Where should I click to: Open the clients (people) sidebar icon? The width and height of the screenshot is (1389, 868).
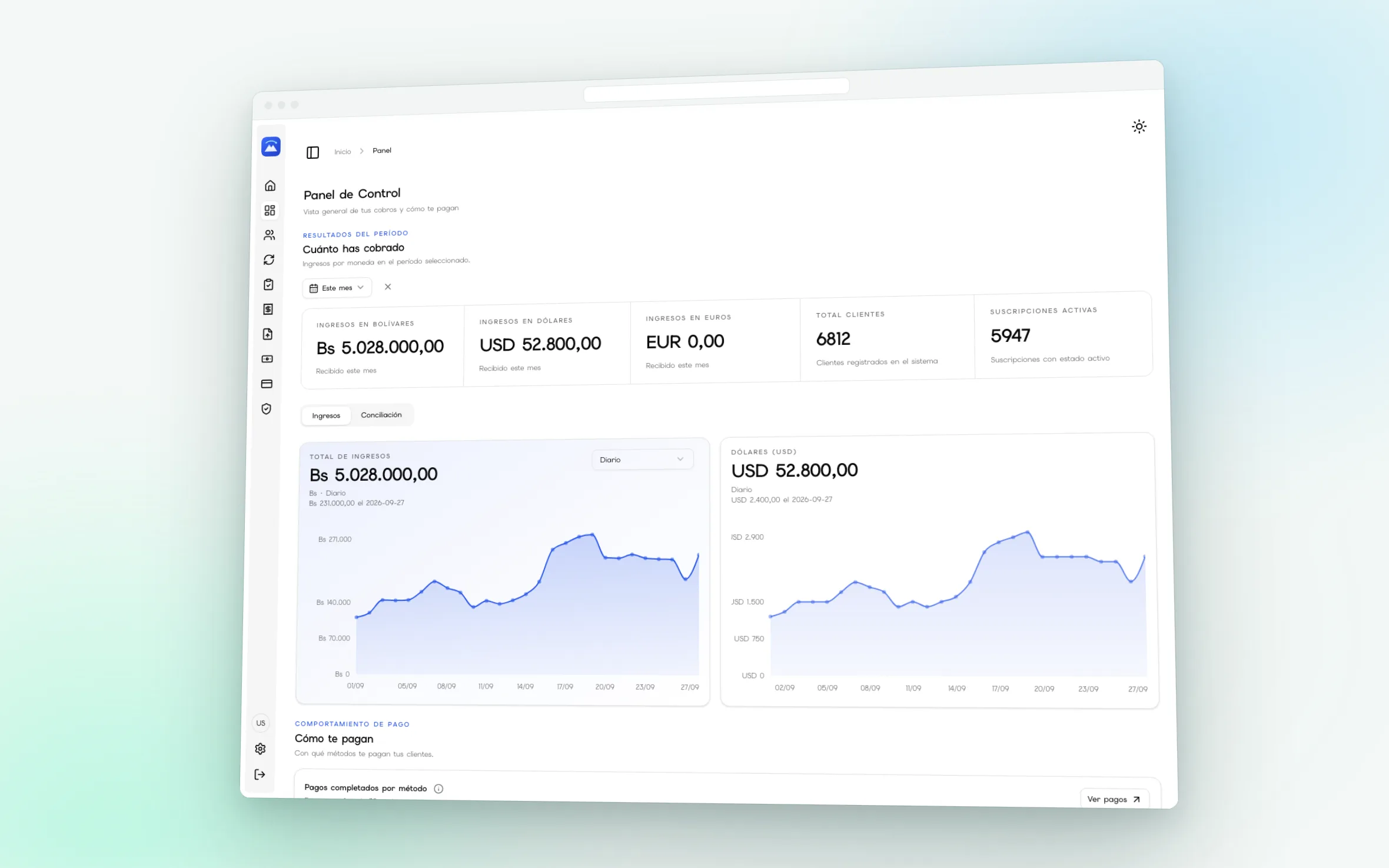tap(270, 235)
